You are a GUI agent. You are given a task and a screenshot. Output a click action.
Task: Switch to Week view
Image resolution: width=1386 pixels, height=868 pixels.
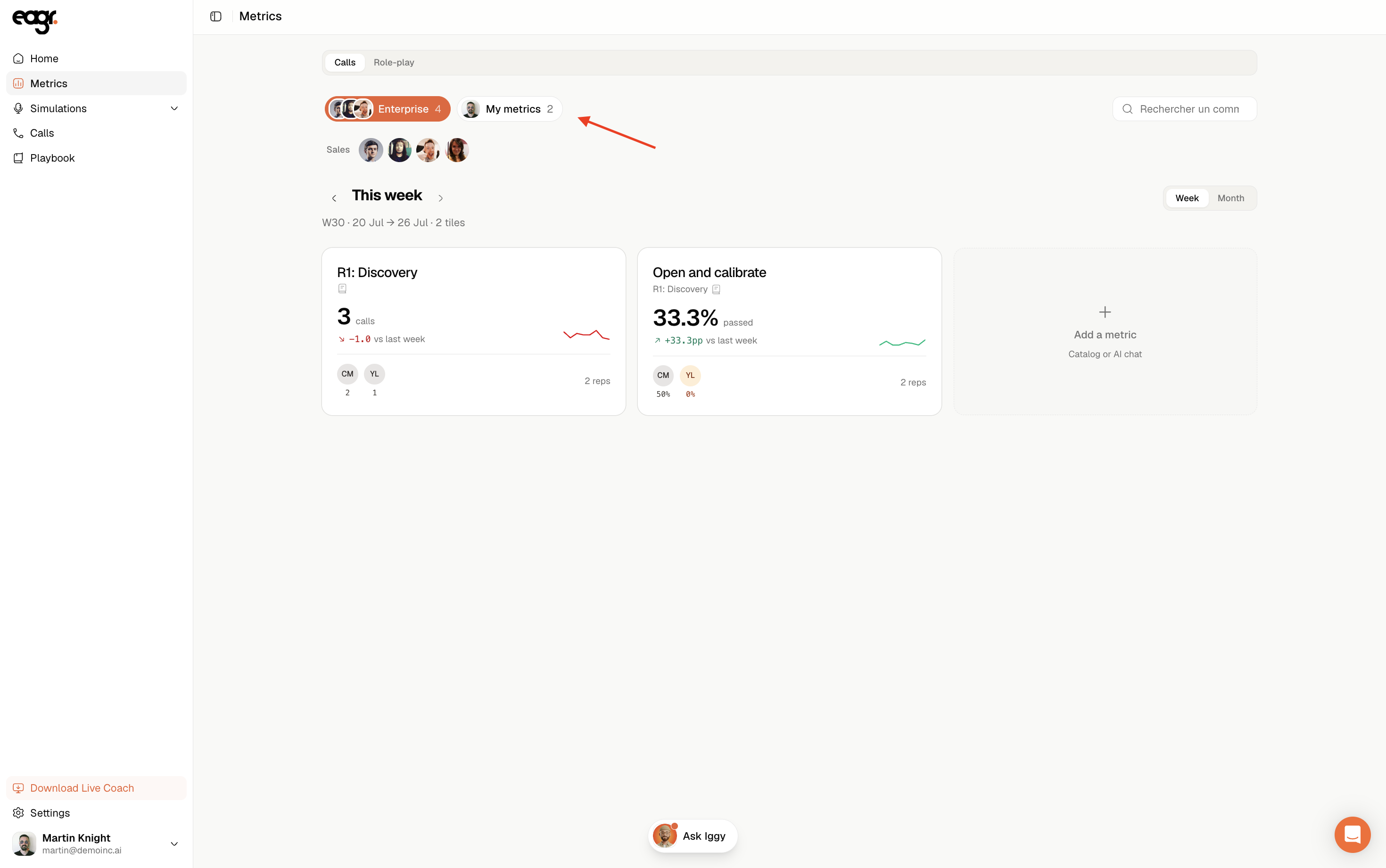pyautogui.click(x=1187, y=198)
